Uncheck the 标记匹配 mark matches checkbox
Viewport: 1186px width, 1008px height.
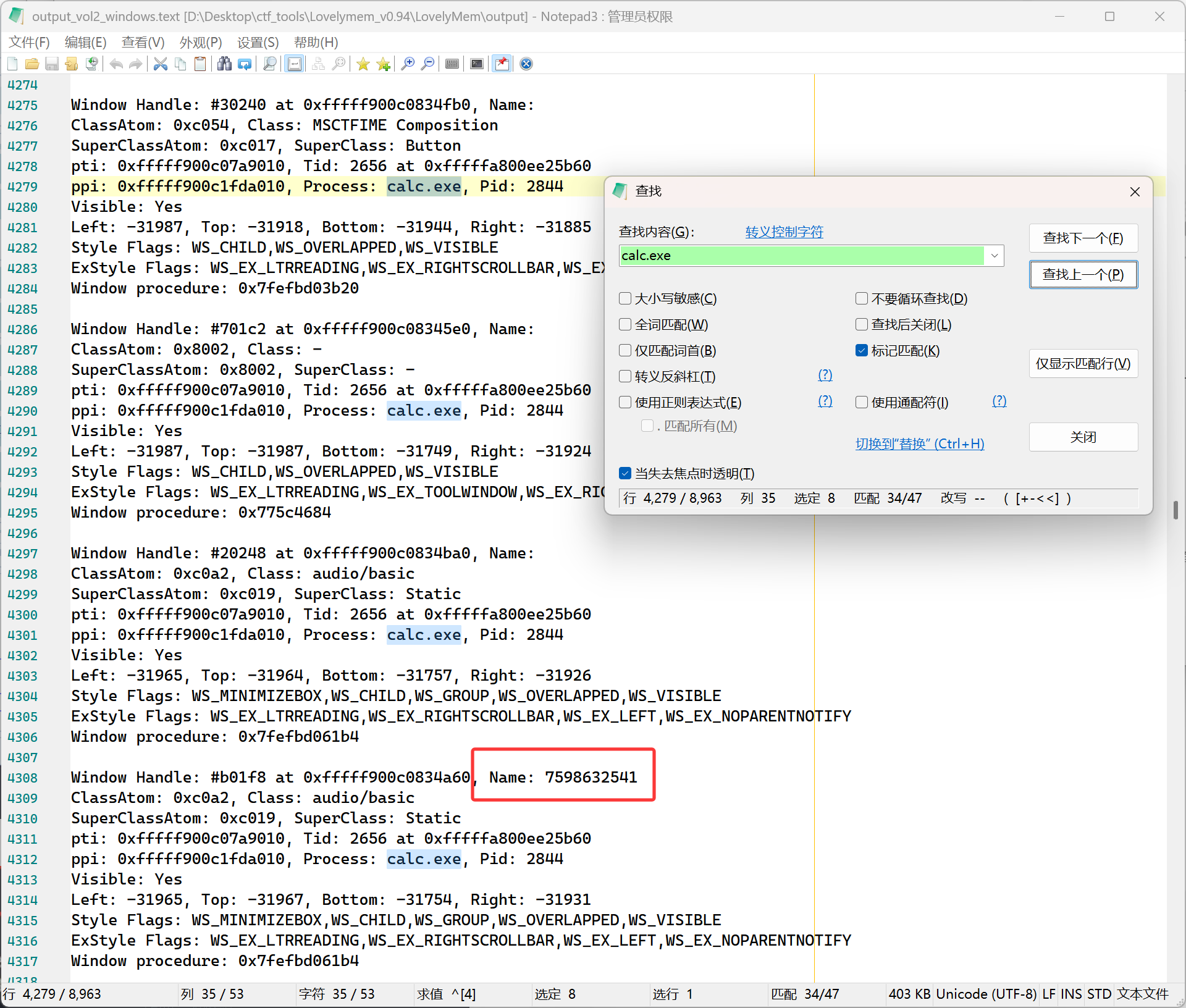862,351
